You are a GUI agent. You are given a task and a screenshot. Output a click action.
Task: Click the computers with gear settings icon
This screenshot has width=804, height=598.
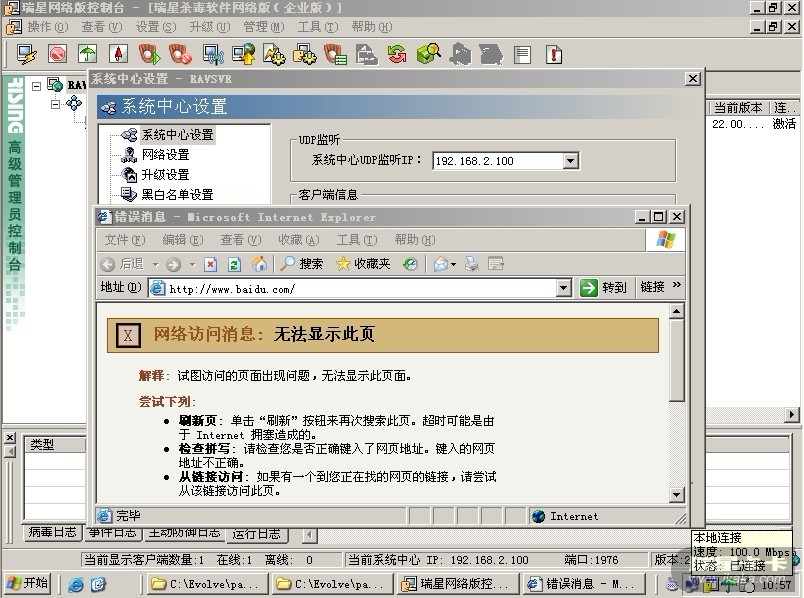point(305,54)
